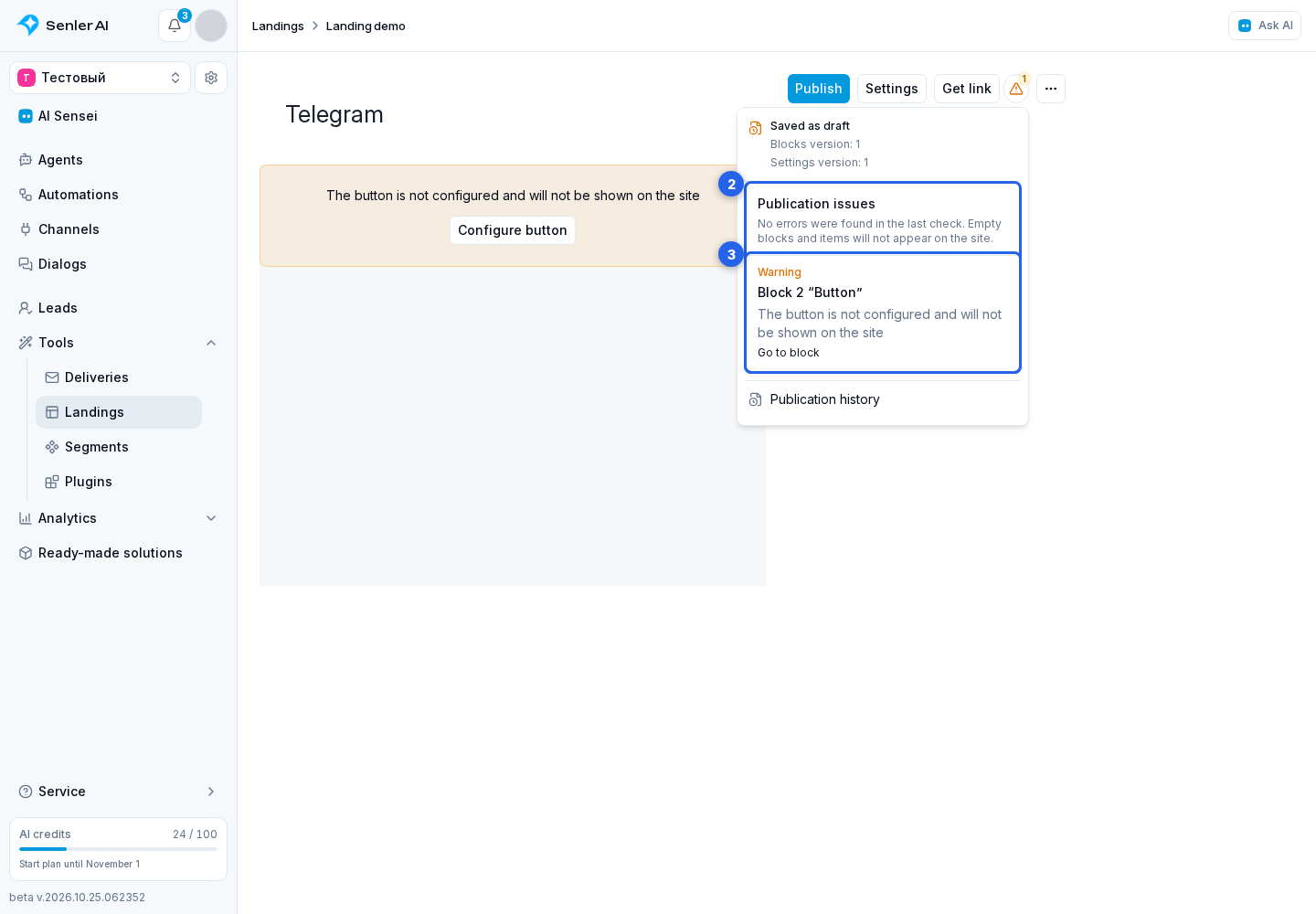The width and height of the screenshot is (1316, 914).
Task: Click the Ready-made solutions box icon
Action: coord(26,553)
